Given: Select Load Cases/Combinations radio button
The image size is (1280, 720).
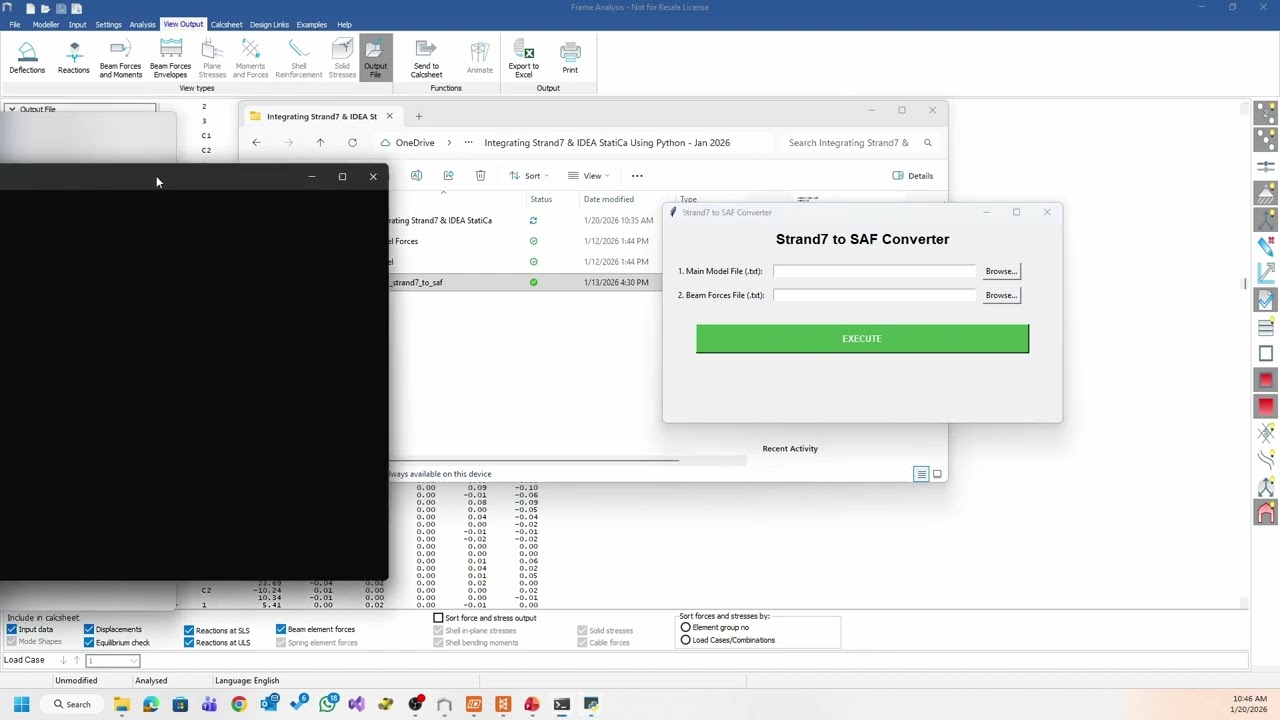Looking at the screenshot, I should tap(685, 640).
